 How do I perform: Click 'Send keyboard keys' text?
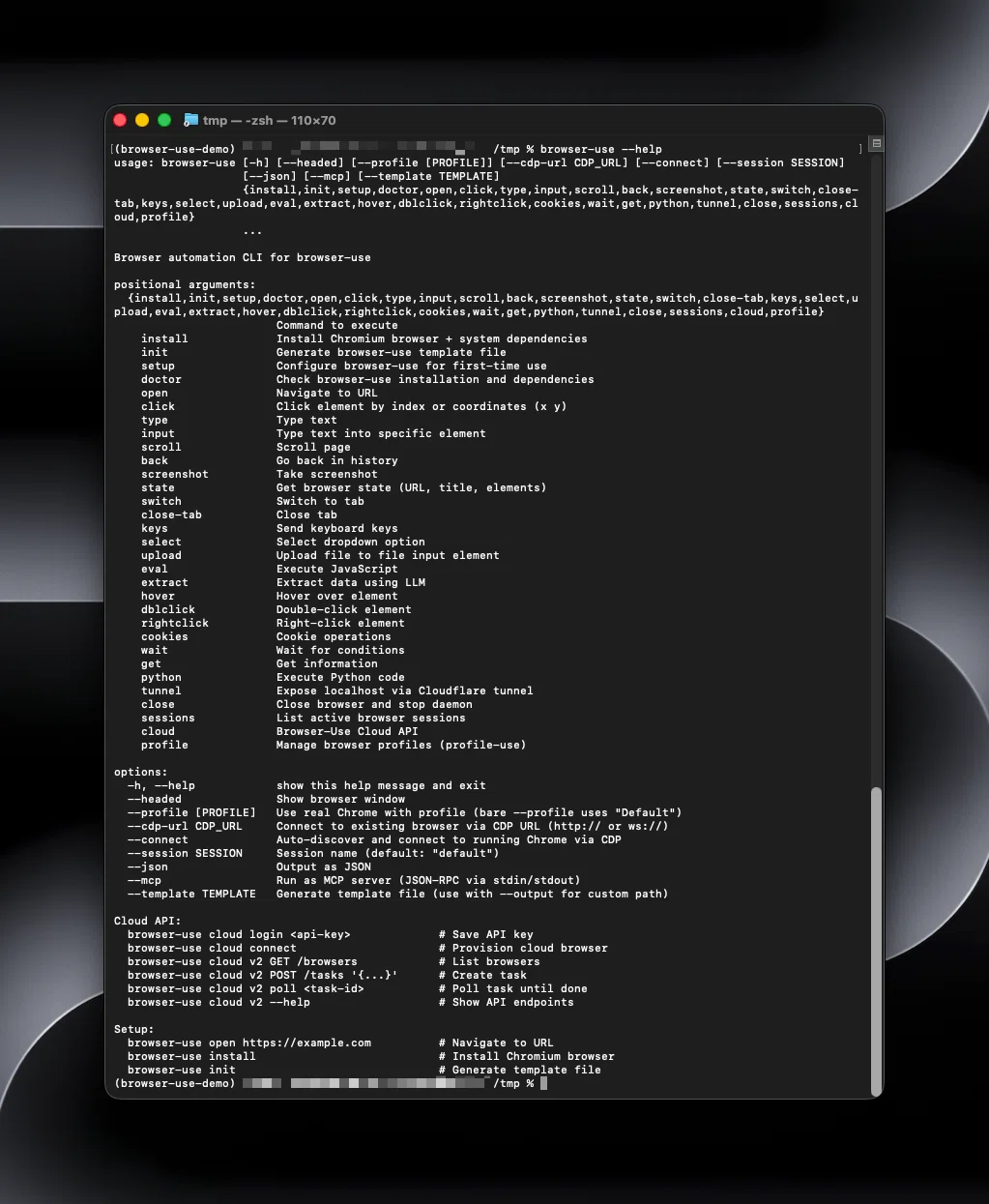click(337, 528)
